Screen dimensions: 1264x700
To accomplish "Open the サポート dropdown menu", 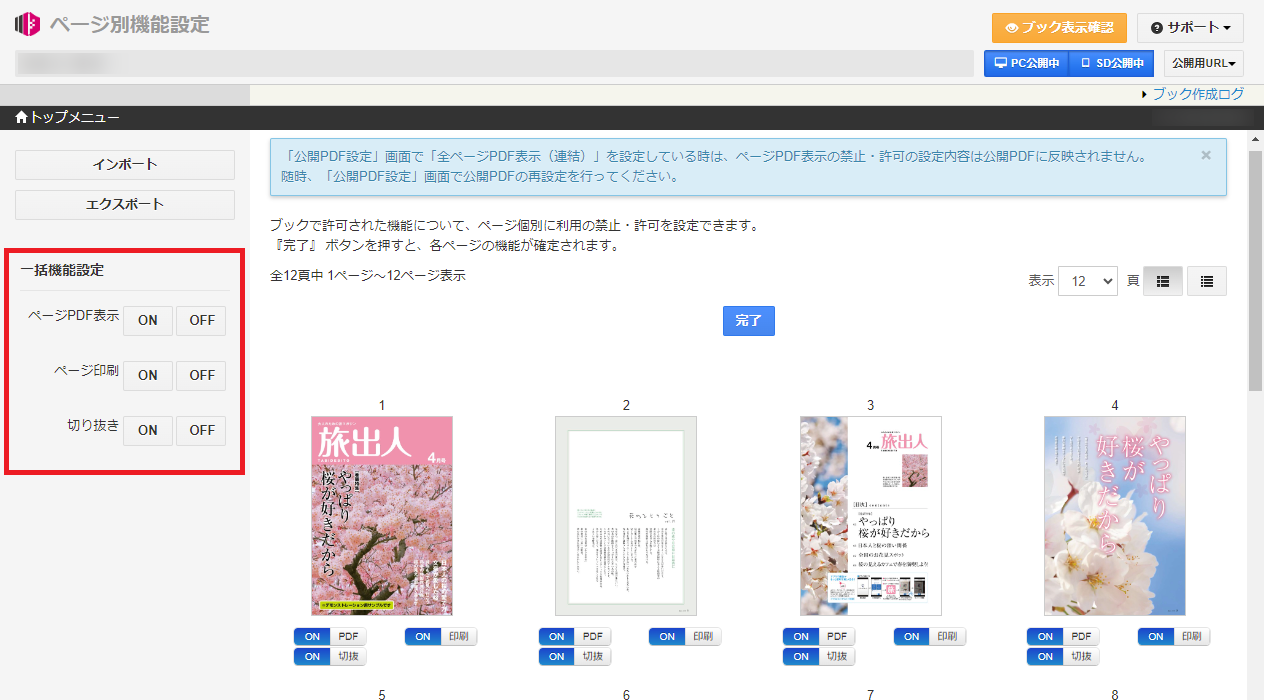I will click(1190, 27).
